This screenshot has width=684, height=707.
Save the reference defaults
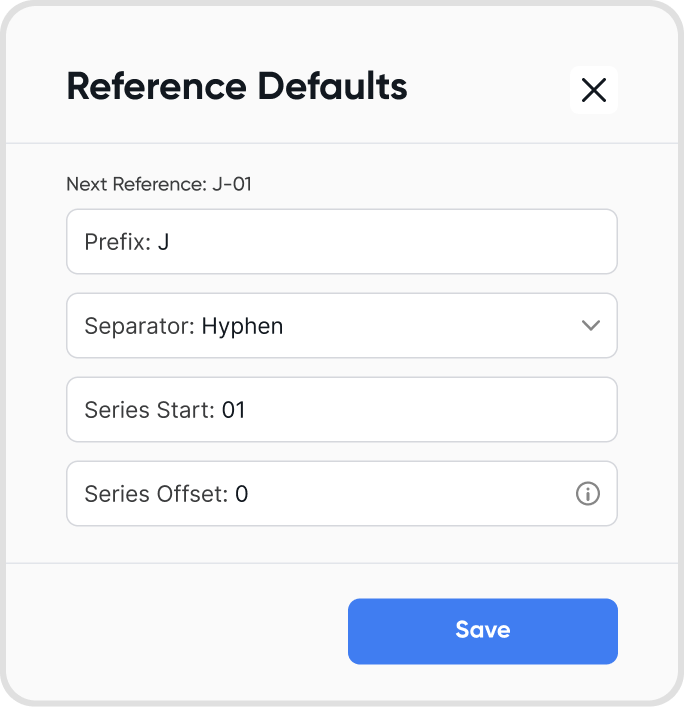click(x=482, y=631)
